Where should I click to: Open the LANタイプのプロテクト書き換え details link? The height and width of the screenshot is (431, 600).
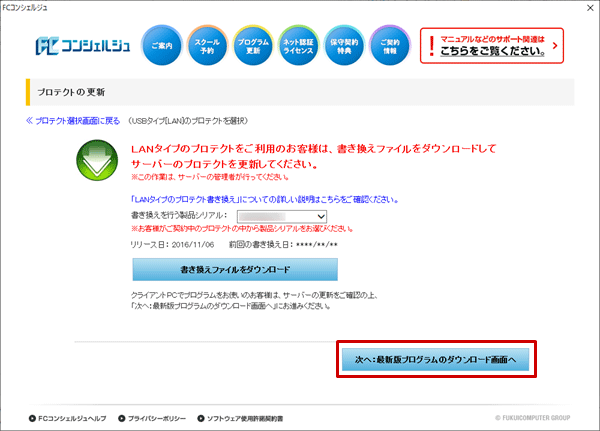[254, 199]
